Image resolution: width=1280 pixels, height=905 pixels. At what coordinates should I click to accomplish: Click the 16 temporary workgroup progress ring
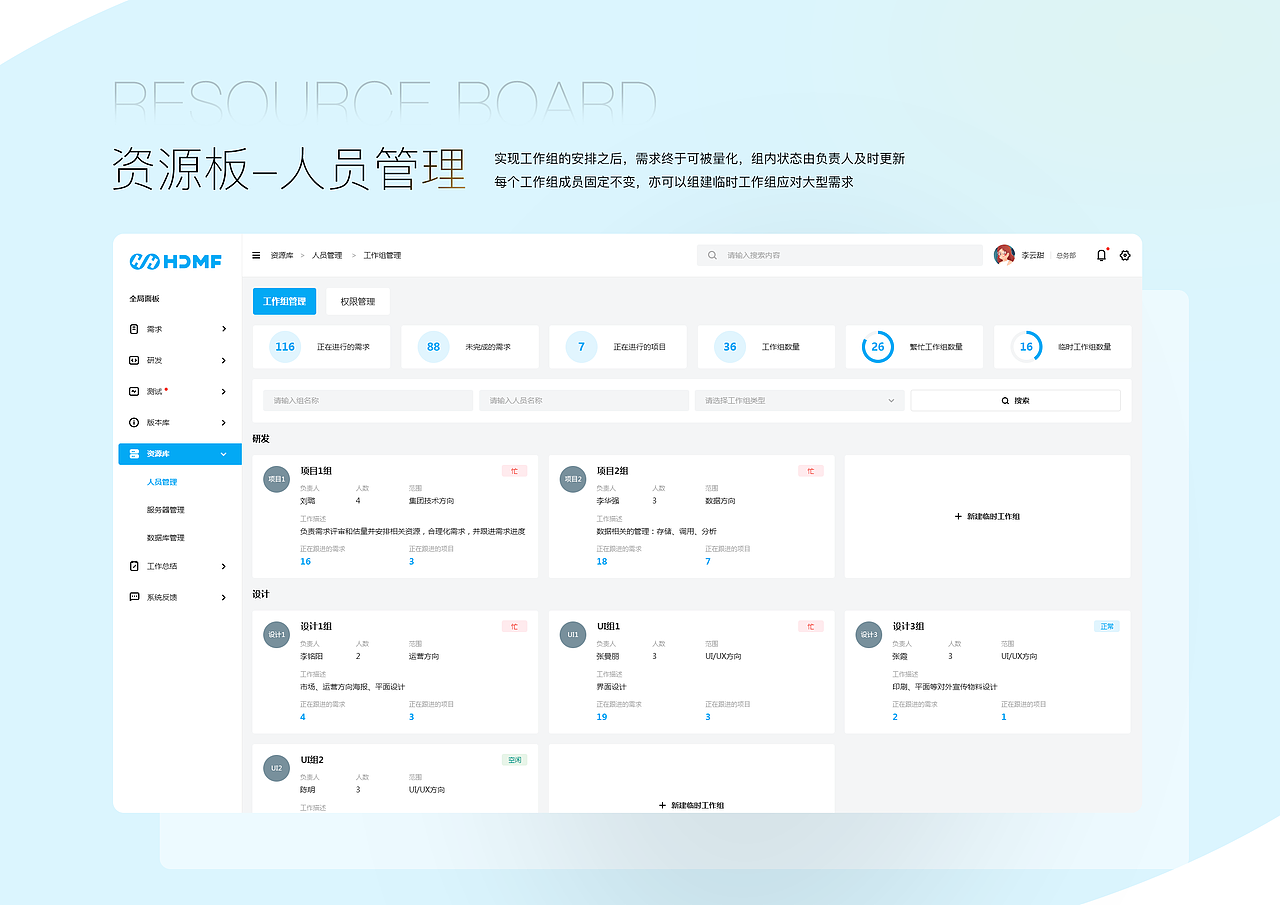click(1025, 347)
